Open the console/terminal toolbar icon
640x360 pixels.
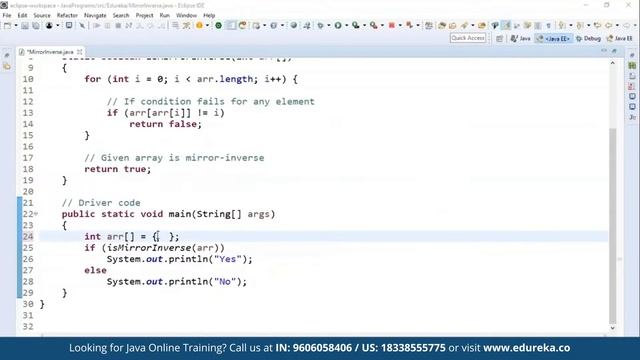[x=69, y=26]
